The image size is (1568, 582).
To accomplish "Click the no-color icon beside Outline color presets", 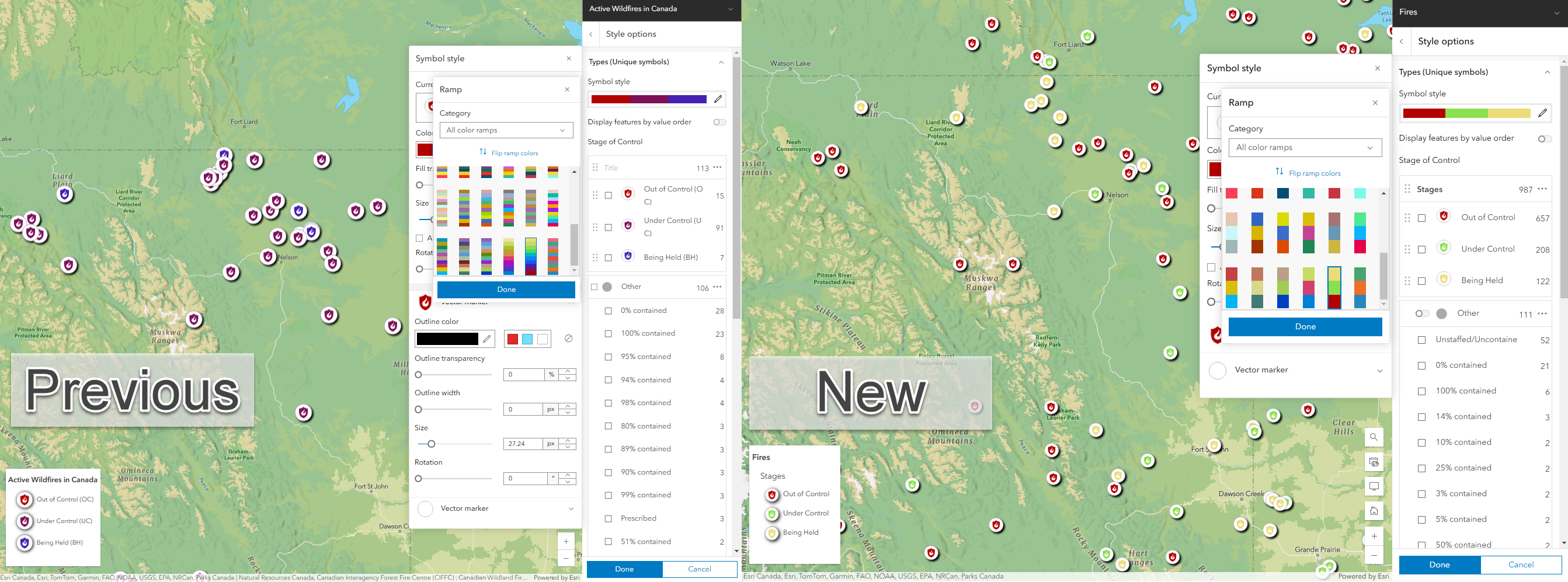I will pyautogui.click(x=569, y=339).
